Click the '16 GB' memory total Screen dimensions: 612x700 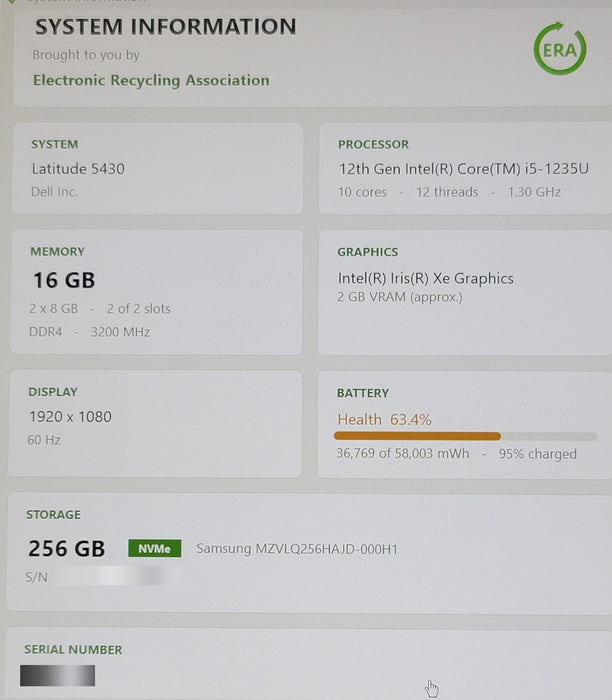pos(64,280)
